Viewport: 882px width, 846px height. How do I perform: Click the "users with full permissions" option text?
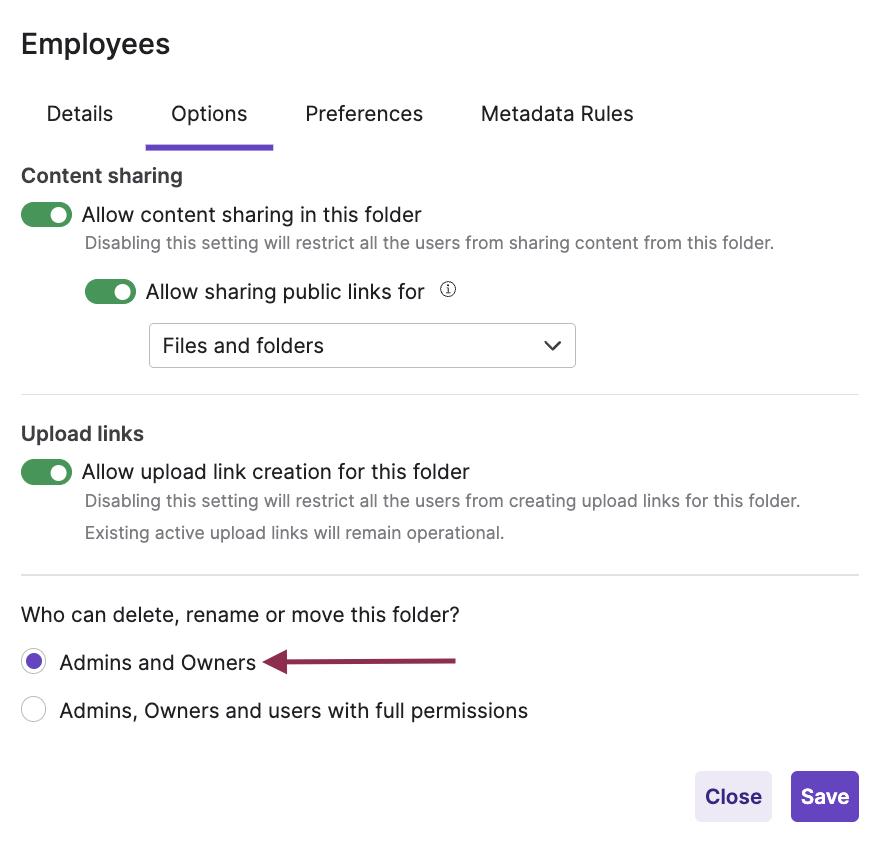click(x=294, y=711)
